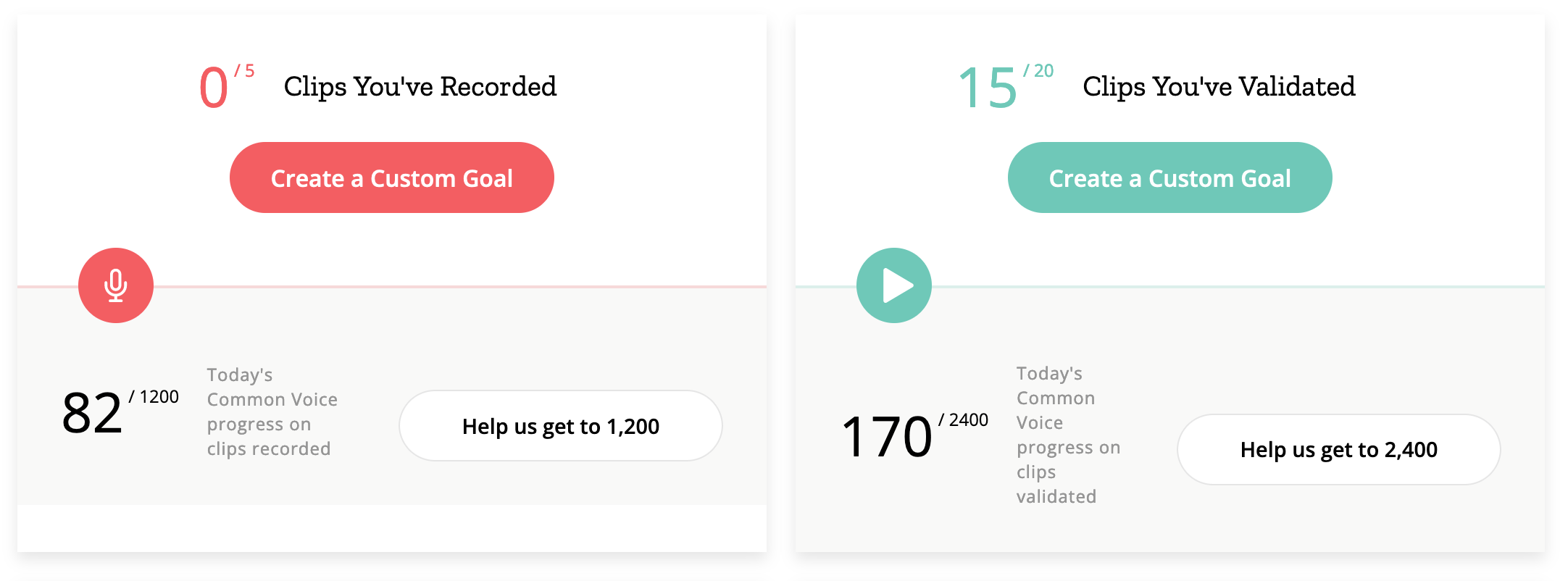Create a custom goal for validated clips
Screen dimensions: 1568x581
pyautogui.click(x=1169, y=177)
